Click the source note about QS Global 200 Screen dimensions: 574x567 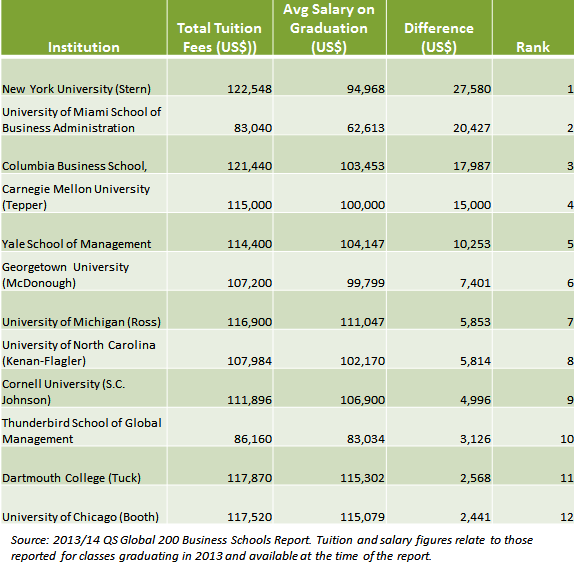(x=272, y=548)
